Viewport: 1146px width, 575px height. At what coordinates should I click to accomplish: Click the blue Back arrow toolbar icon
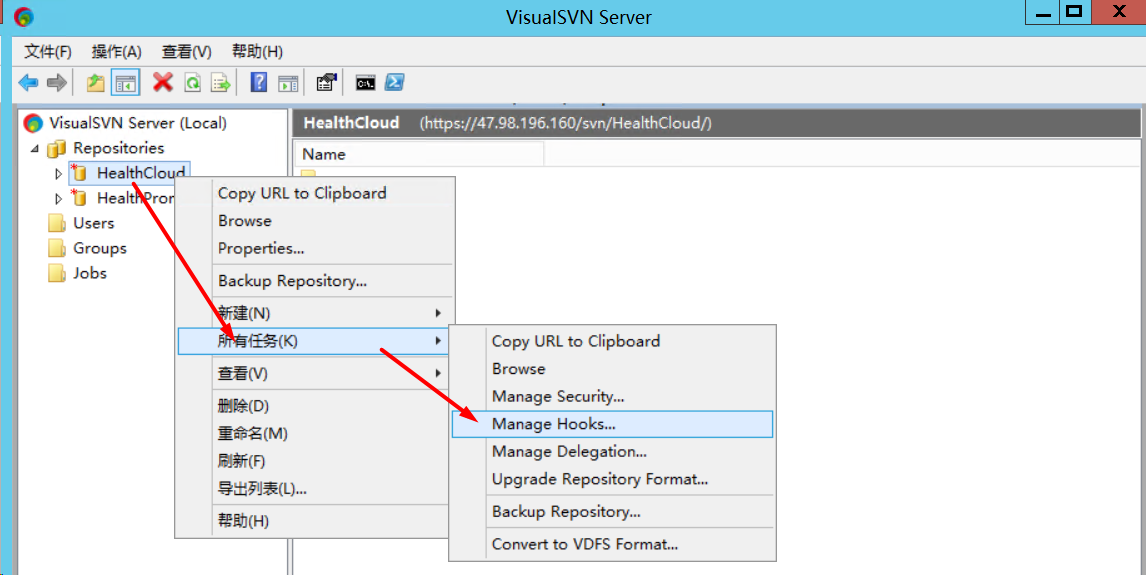[x=28, y=83]
